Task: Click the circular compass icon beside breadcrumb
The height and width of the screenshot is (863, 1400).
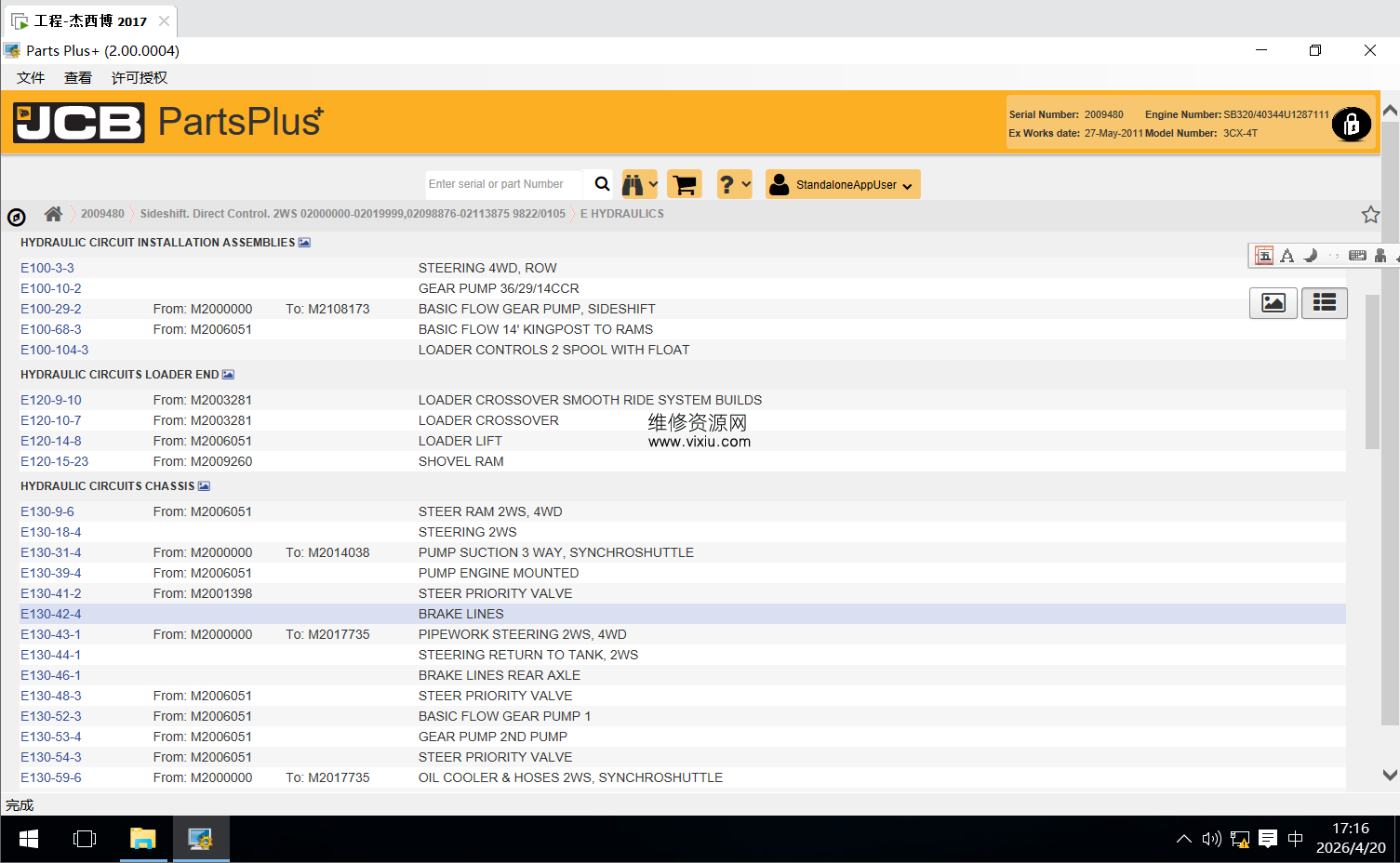Action: pyautogui.click(x=16, y=218)
